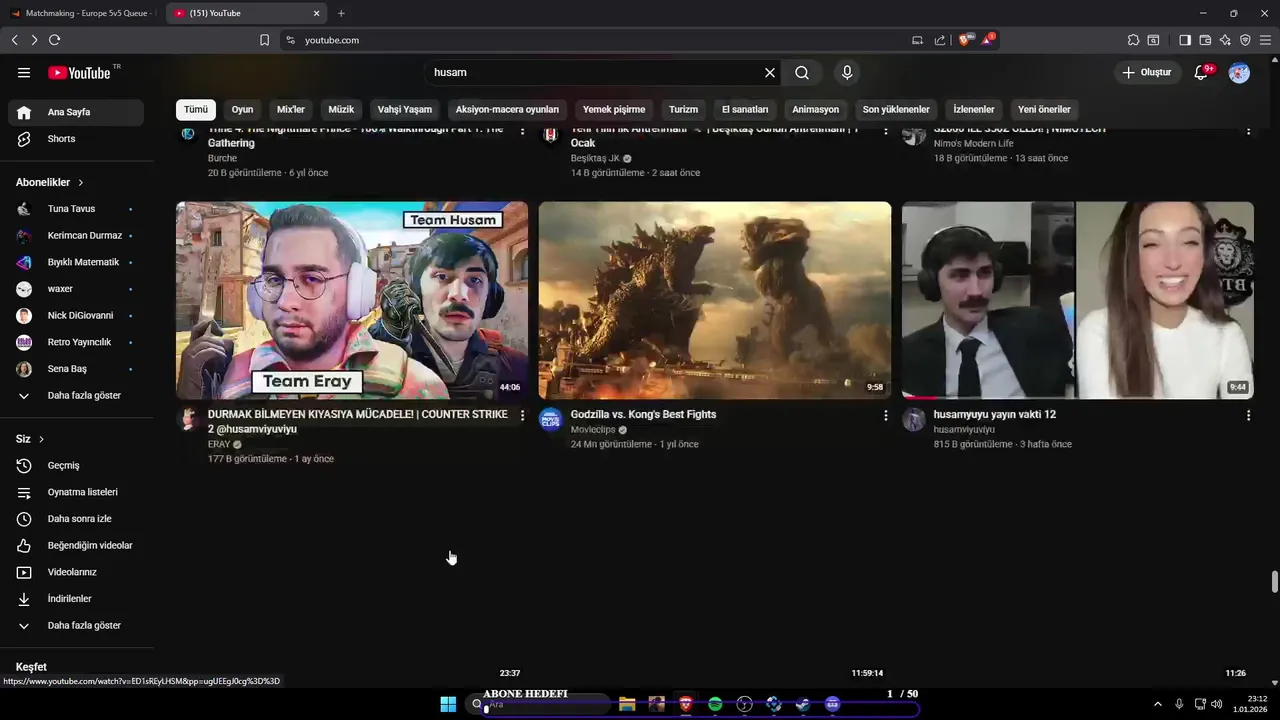Reload the page in browser
The height and width of the screenshot is (720, 1280).
[x=54, y=40]
